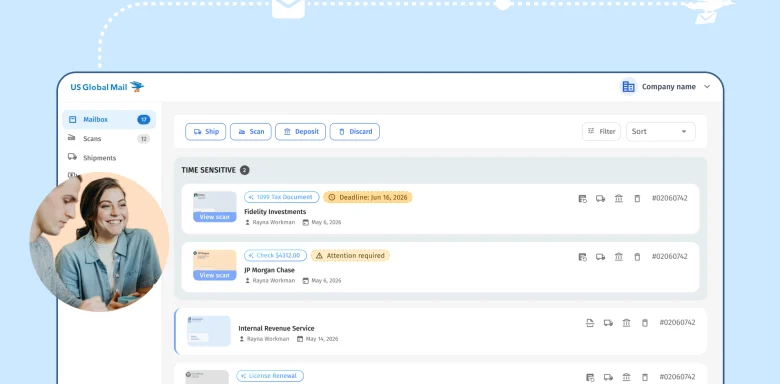Click the Internal Revenue Service sender name
Image resolution: width=780 pixels, height=384 pixels.
coord(276,328)
